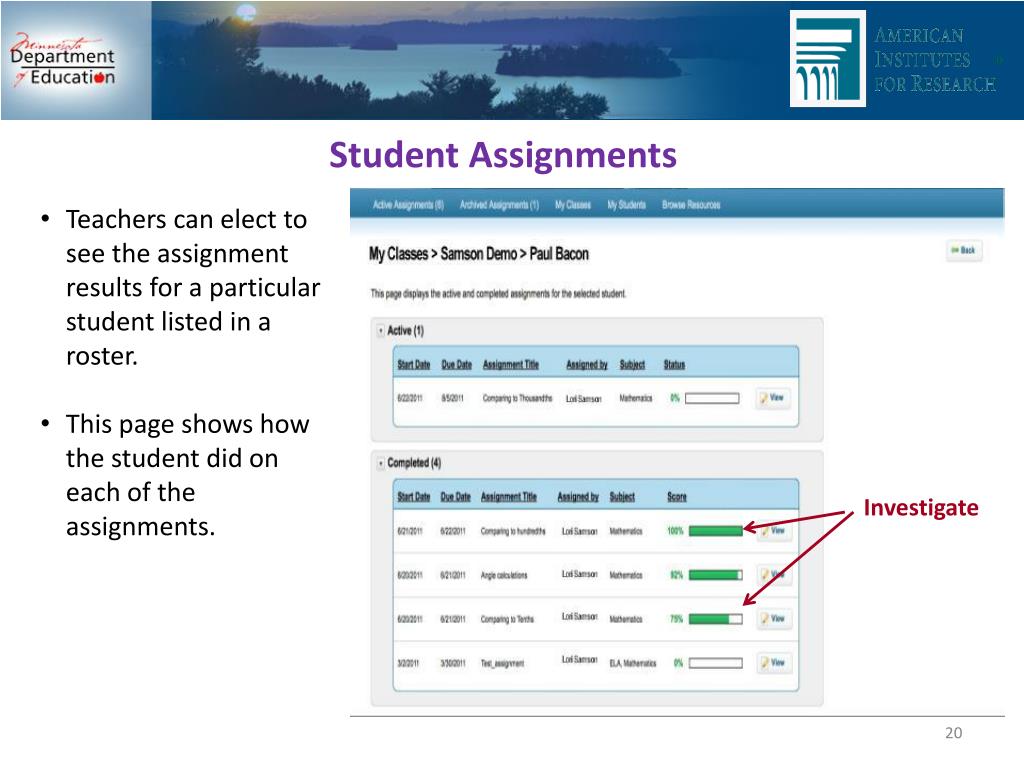Screen dimensions: 1024x768
Task: Click the My Classes > Samson Demo > Paul Bacon breadcrumb
Action: point(479,254)
